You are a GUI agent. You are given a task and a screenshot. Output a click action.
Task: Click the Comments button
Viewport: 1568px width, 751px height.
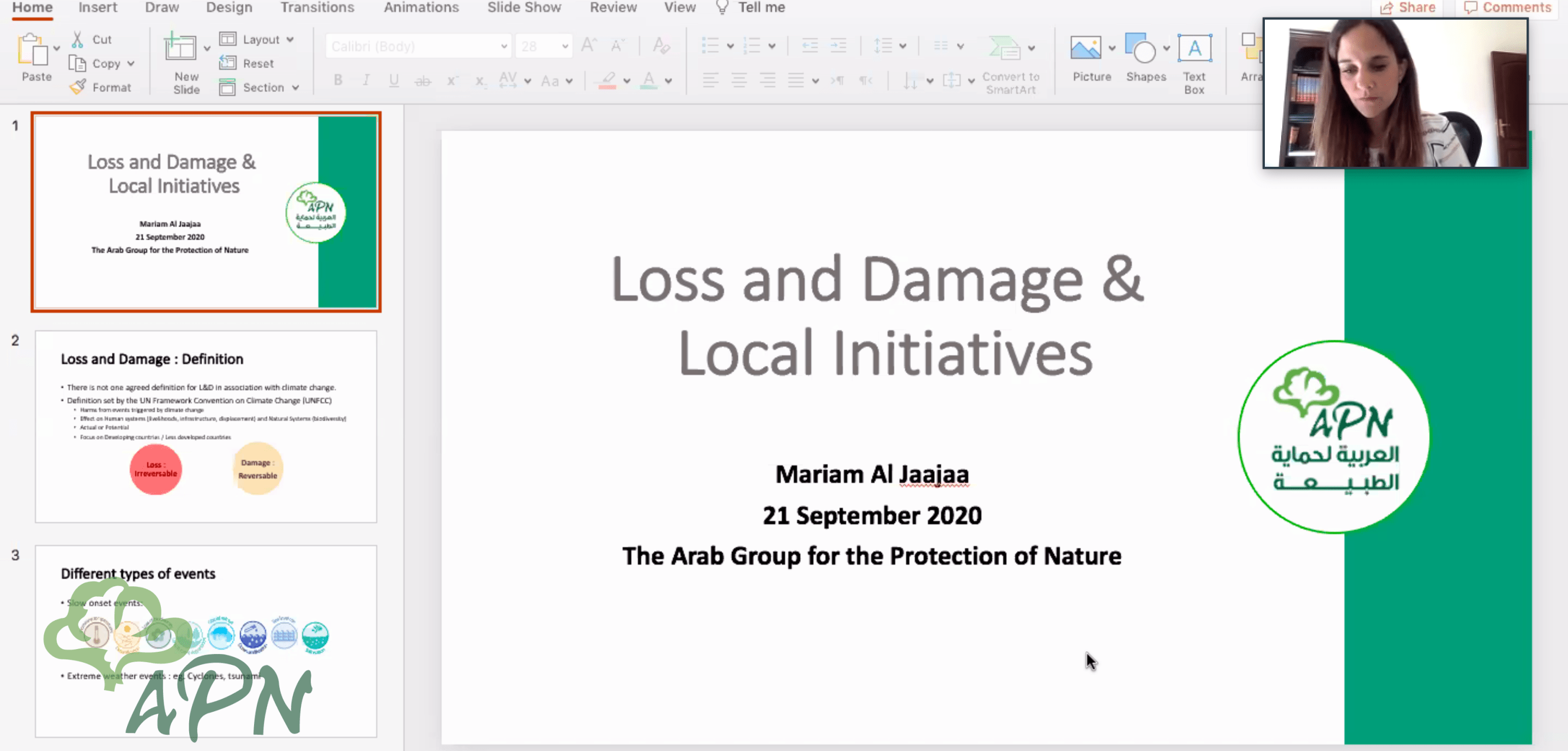(x=1507, y=7)
